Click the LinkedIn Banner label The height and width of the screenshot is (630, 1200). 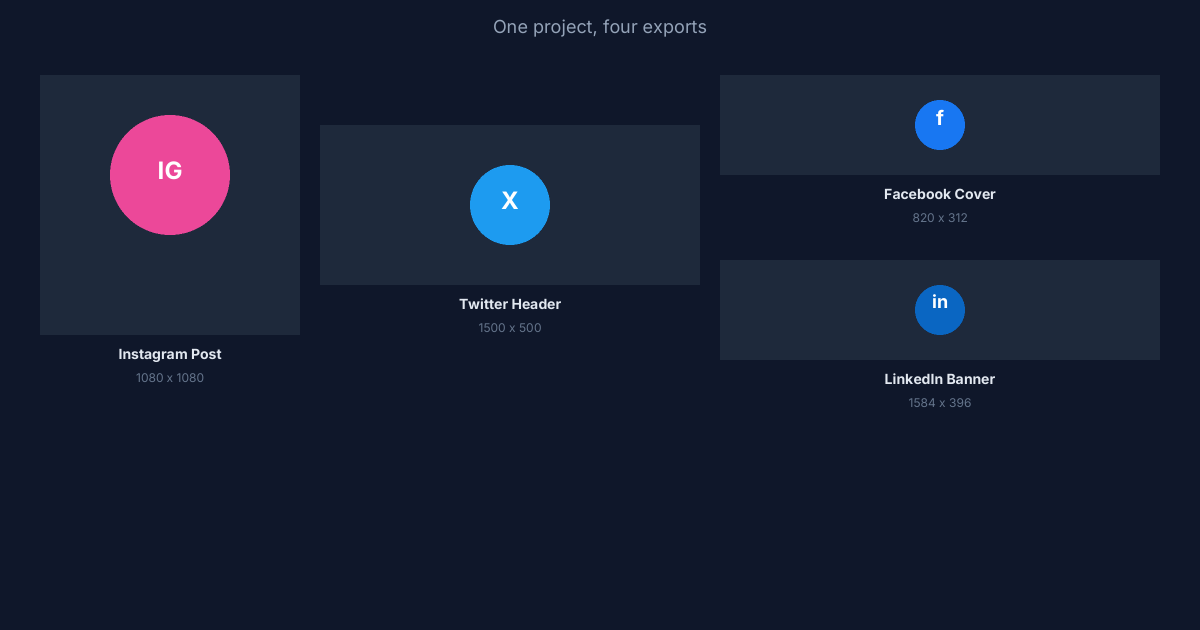coord(940,379)
